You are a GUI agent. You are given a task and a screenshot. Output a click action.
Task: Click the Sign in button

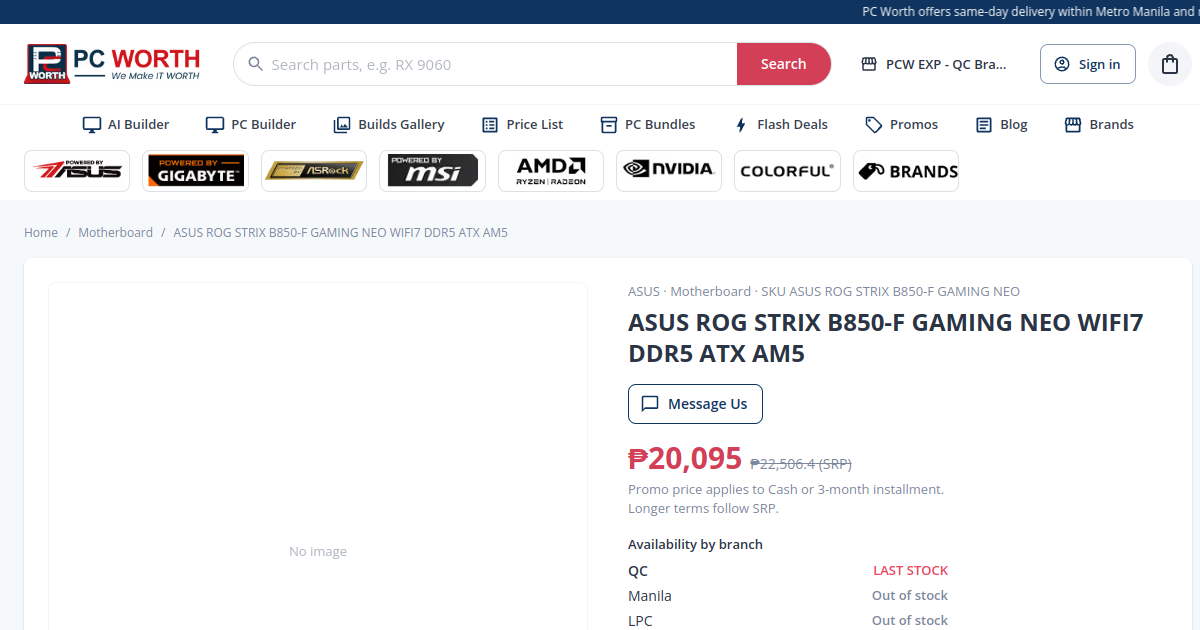tap(1088, 64)
